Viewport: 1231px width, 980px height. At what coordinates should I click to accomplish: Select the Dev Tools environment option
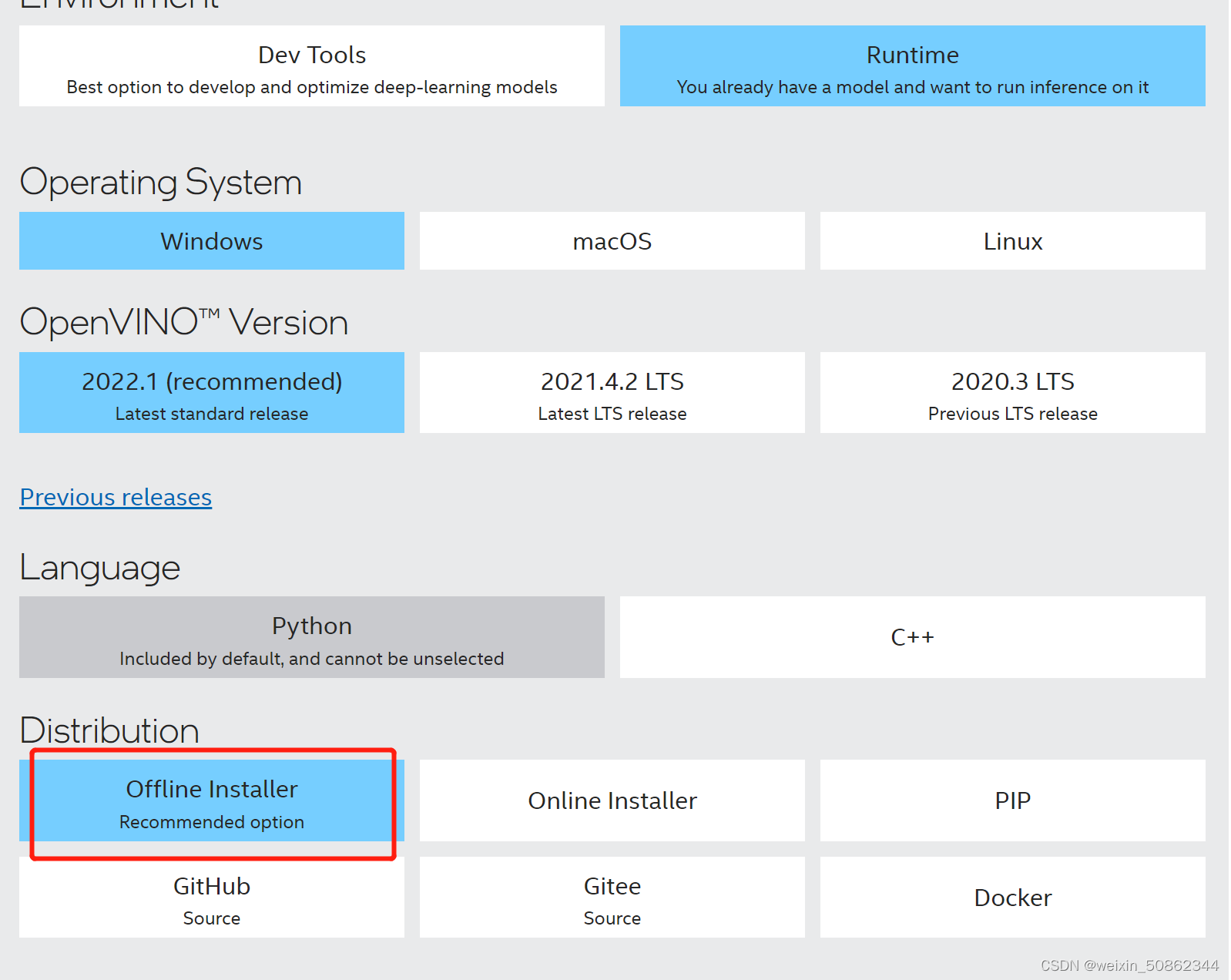pyautogui.click(x=312, y=66)
